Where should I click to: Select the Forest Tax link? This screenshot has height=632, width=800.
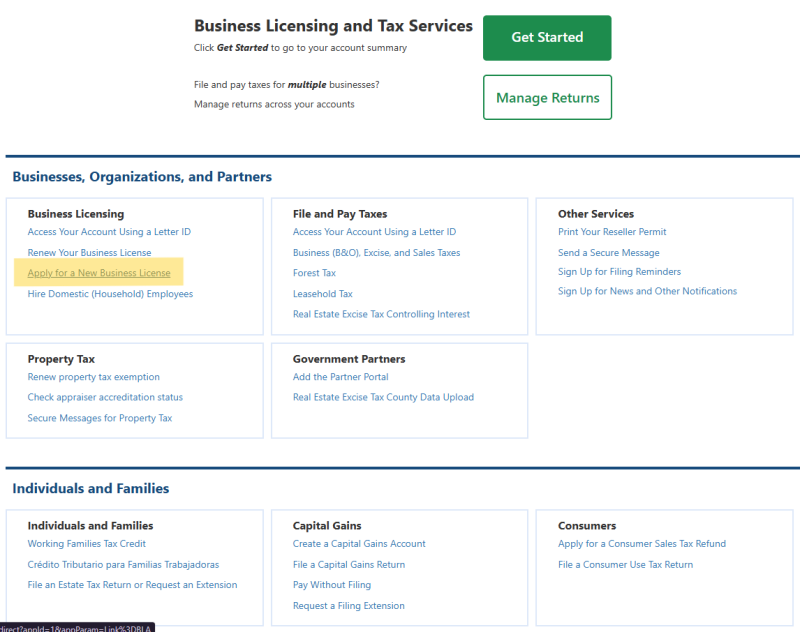(x=314, y=273)
